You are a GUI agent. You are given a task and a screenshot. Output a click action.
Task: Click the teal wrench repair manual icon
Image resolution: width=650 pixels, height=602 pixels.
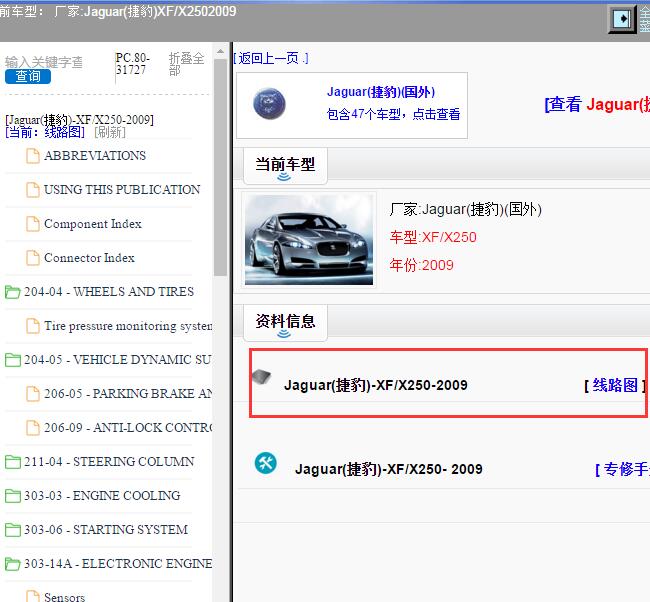pos(266,463)
